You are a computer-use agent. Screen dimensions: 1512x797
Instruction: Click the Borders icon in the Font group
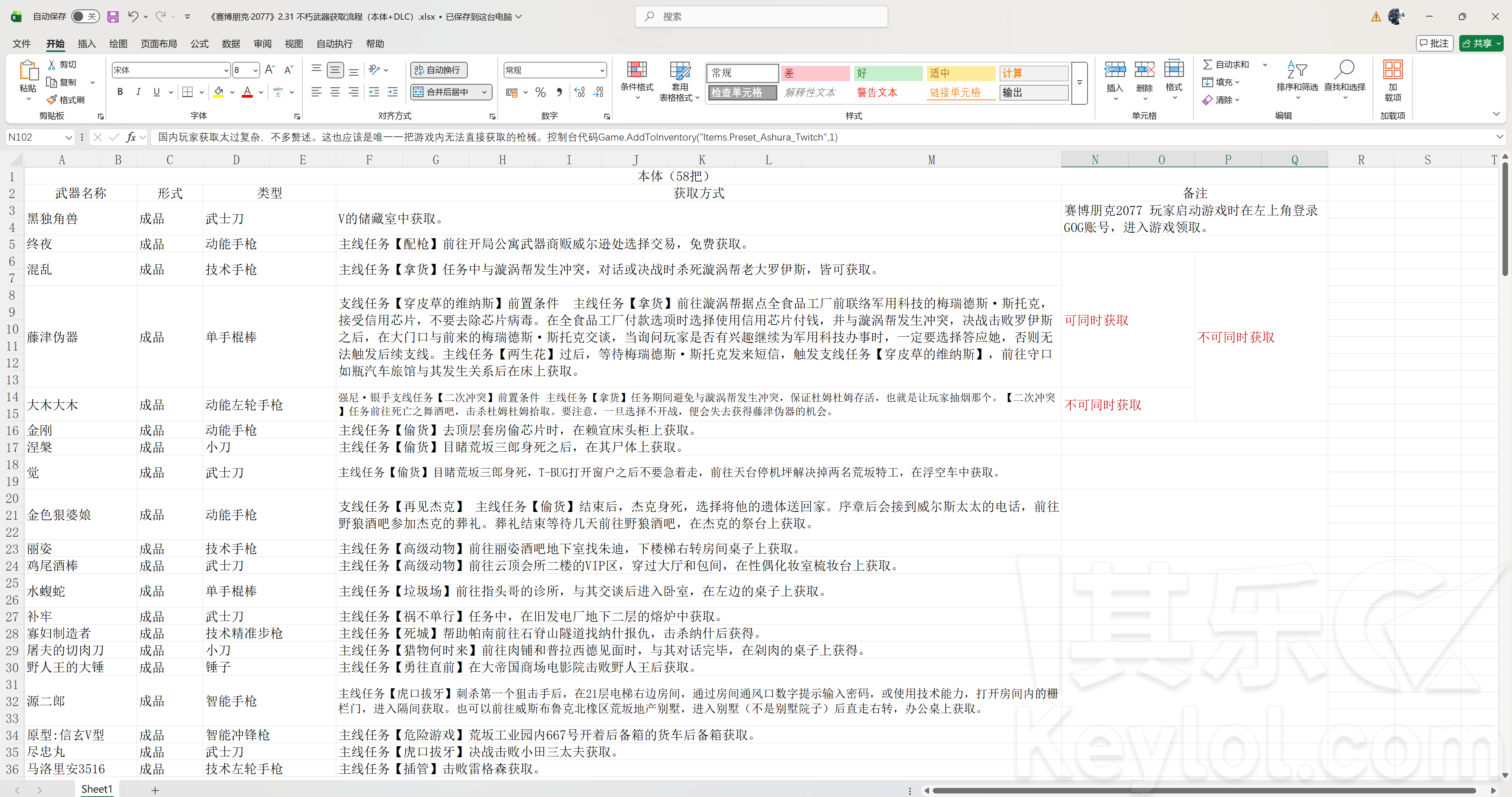tap(187, 92)
